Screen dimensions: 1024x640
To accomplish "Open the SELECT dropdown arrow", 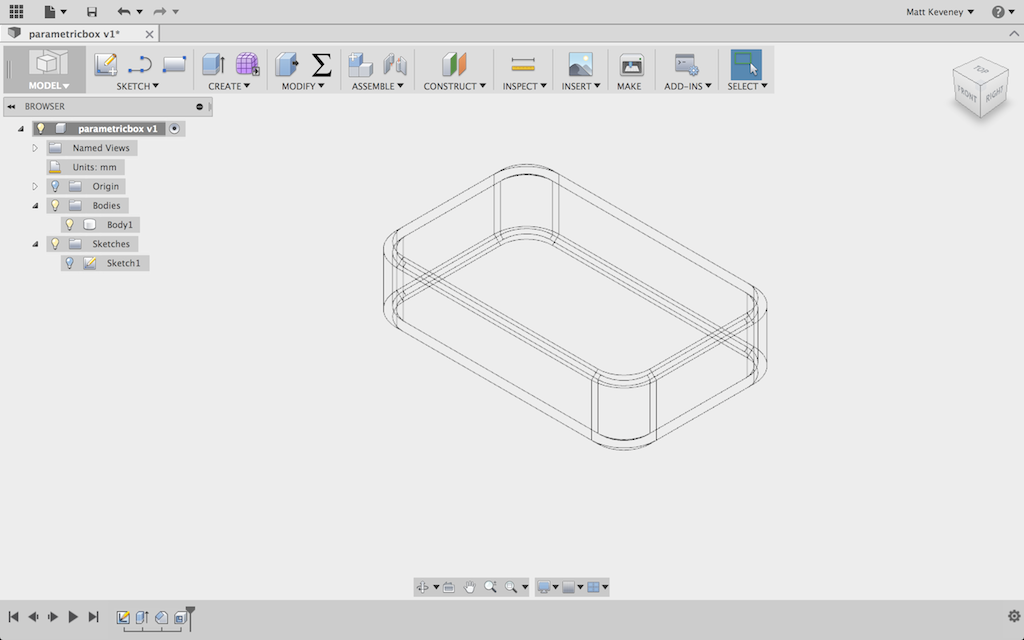I will click(x=764, y=86).
